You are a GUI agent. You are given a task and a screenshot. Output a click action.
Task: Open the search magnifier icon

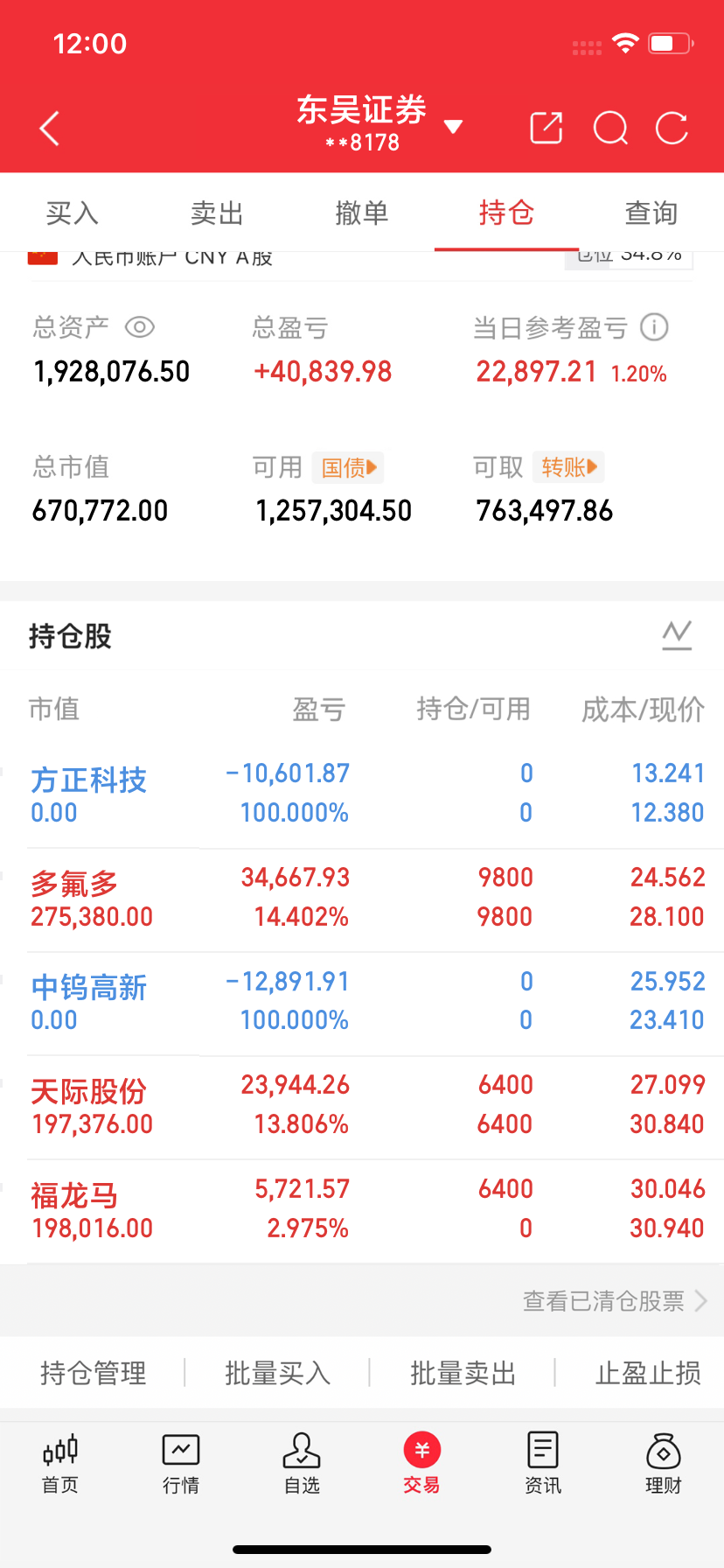coord(610,129)
